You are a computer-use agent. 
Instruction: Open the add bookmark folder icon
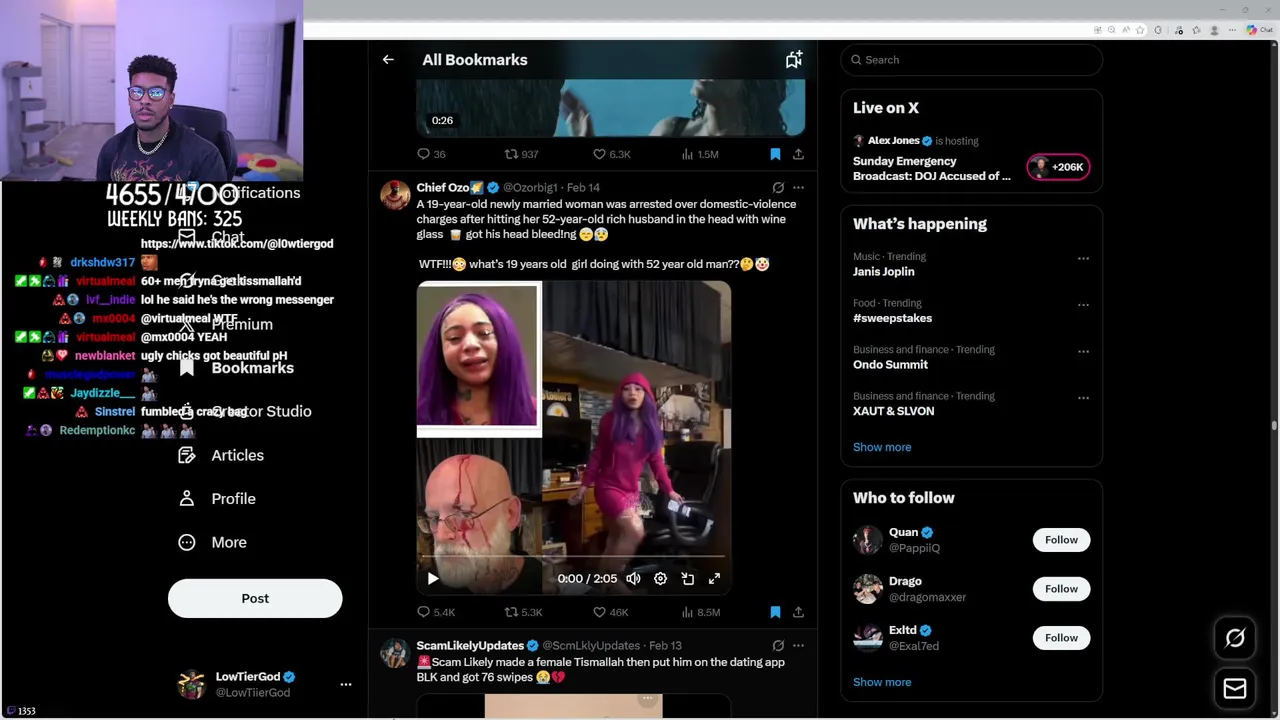coord(794,60)
